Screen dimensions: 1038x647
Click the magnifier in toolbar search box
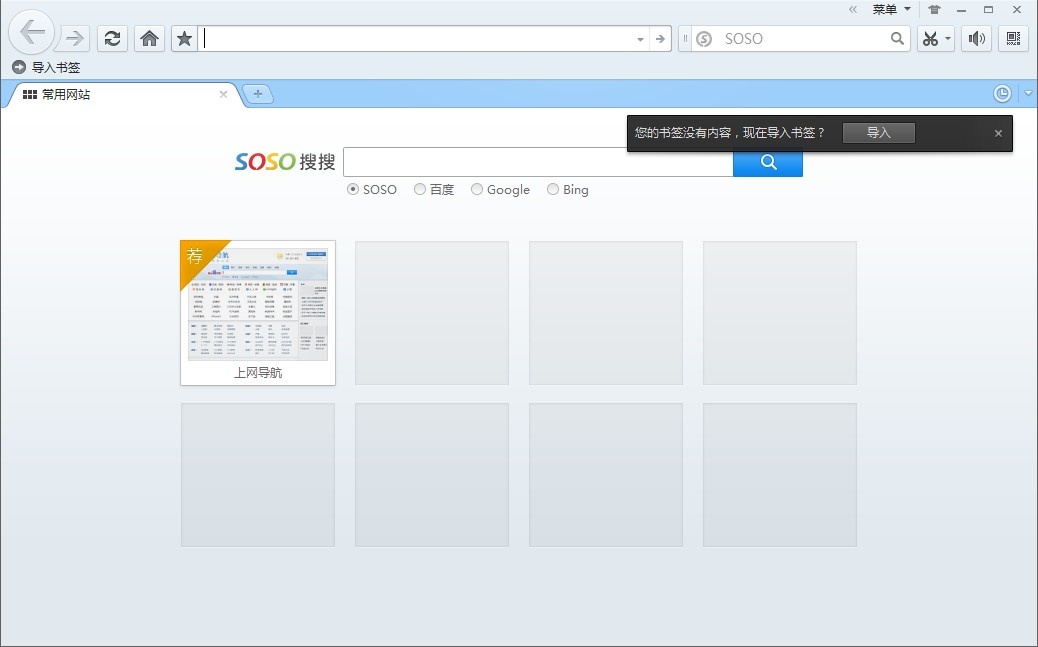(x=897, y=38)
